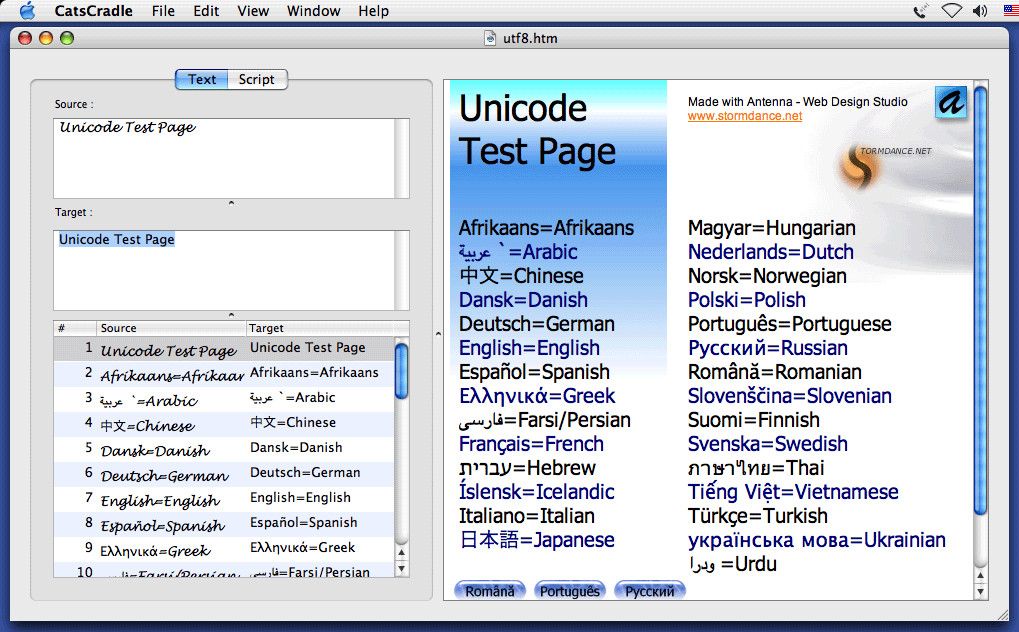
Task: Click the phone status icon in menu bar
Action: 920,11
